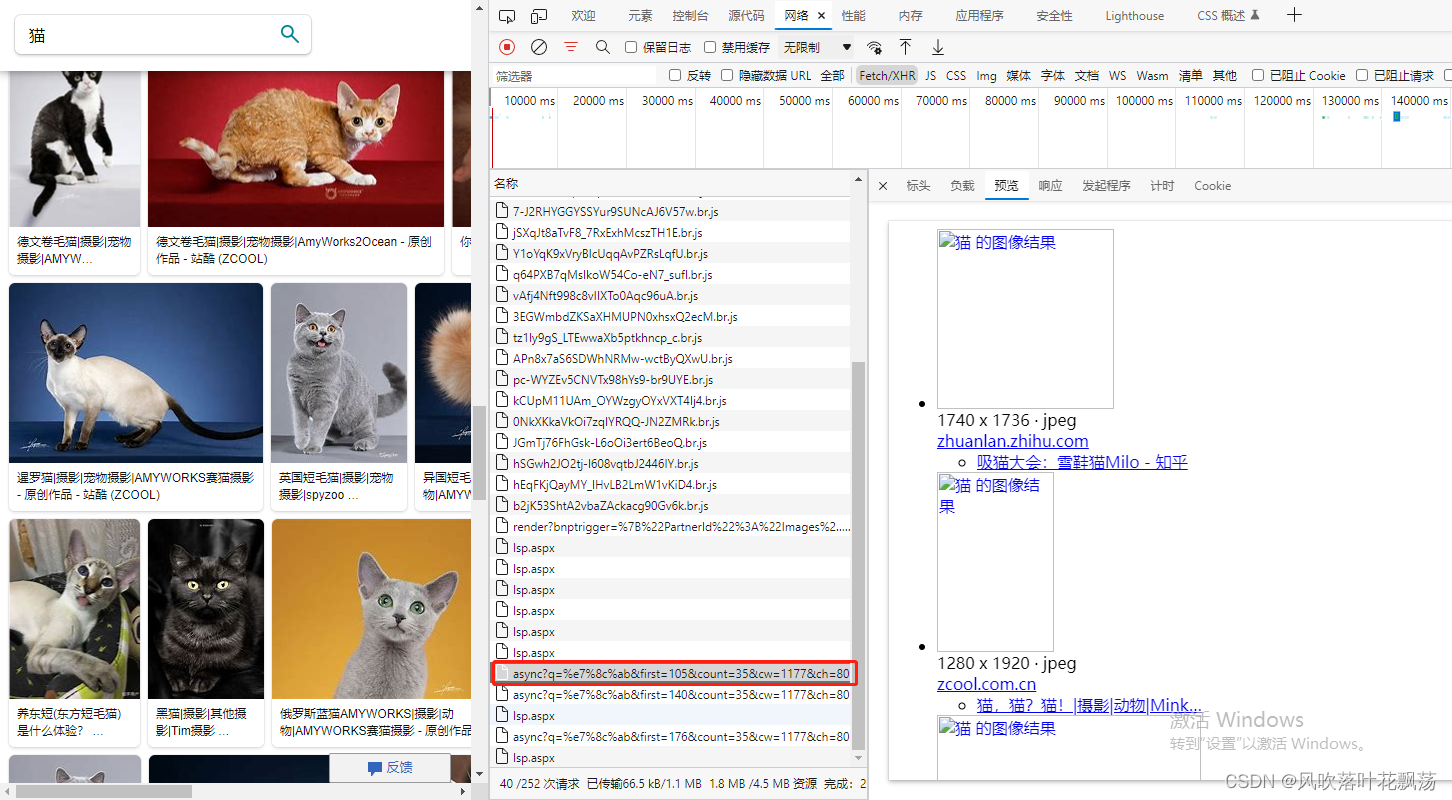The height and width of the screenshot is (800, 1452).
Task: Select render?bnptrigger request row
Action: pyautogui.click(x=672, y=526)
